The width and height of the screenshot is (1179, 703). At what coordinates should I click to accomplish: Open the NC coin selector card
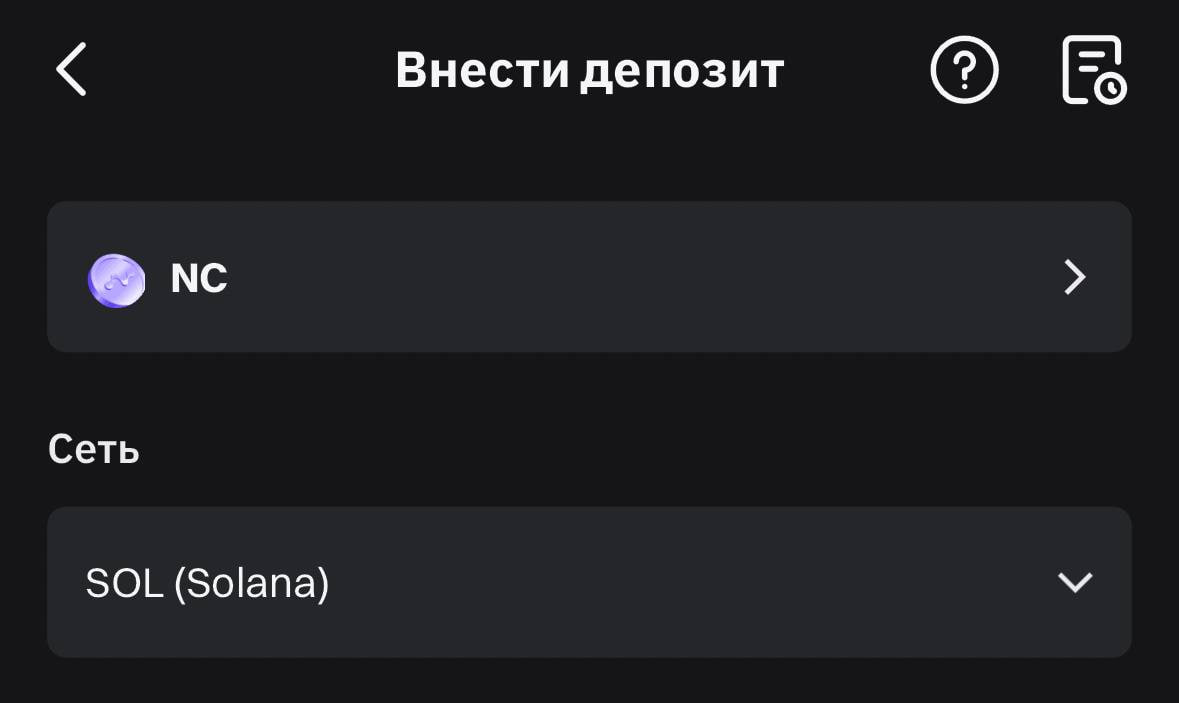(x=589, y=277)
